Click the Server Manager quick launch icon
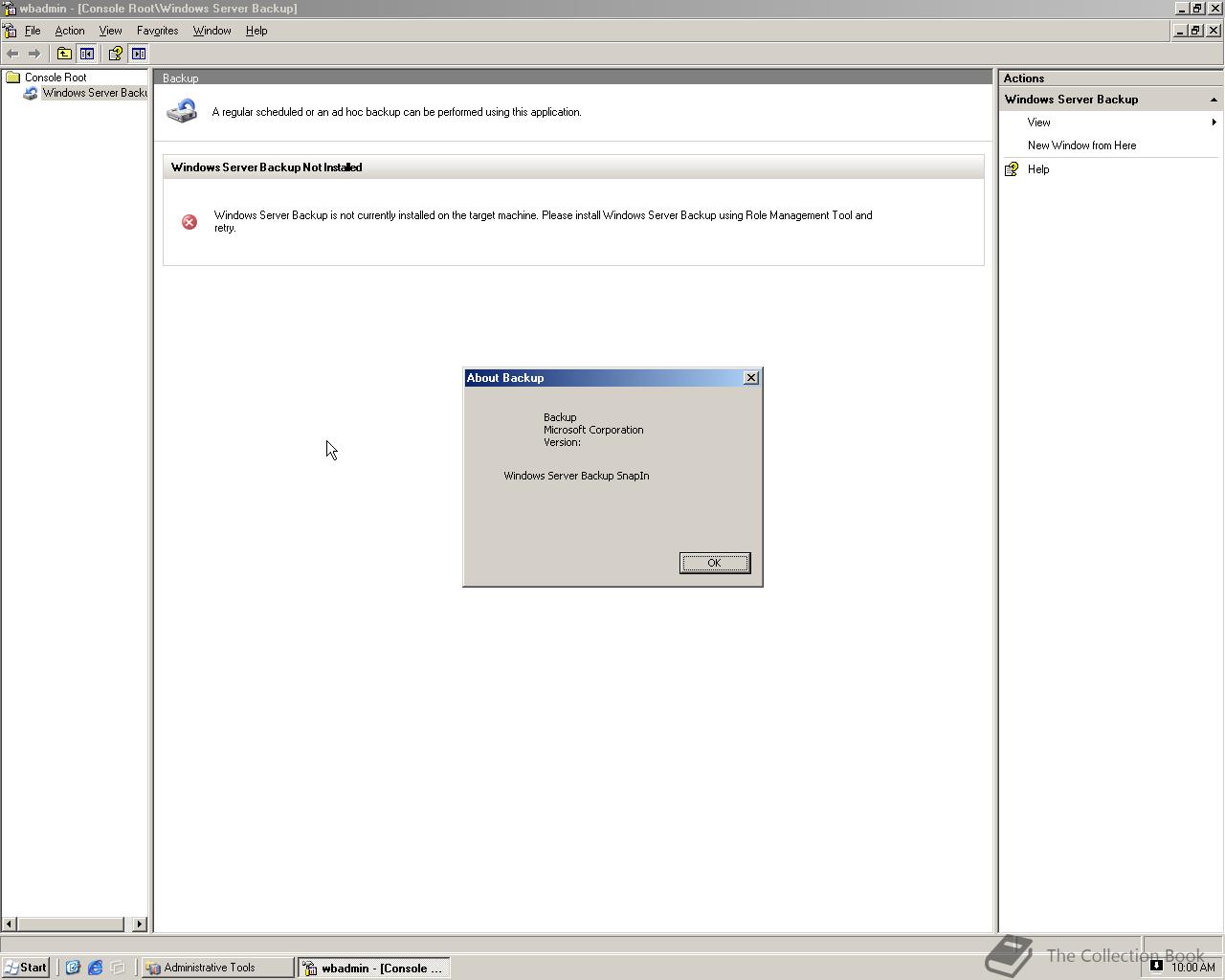1225x980 pixels. point(73,968)
